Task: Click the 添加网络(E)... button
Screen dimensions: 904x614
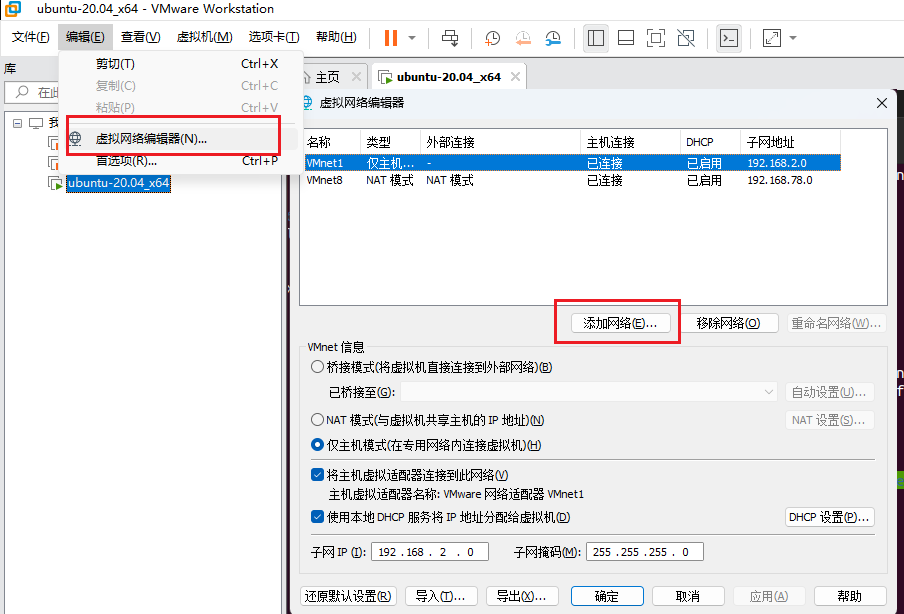Action: pyautogui.click(x=621, y=323)
